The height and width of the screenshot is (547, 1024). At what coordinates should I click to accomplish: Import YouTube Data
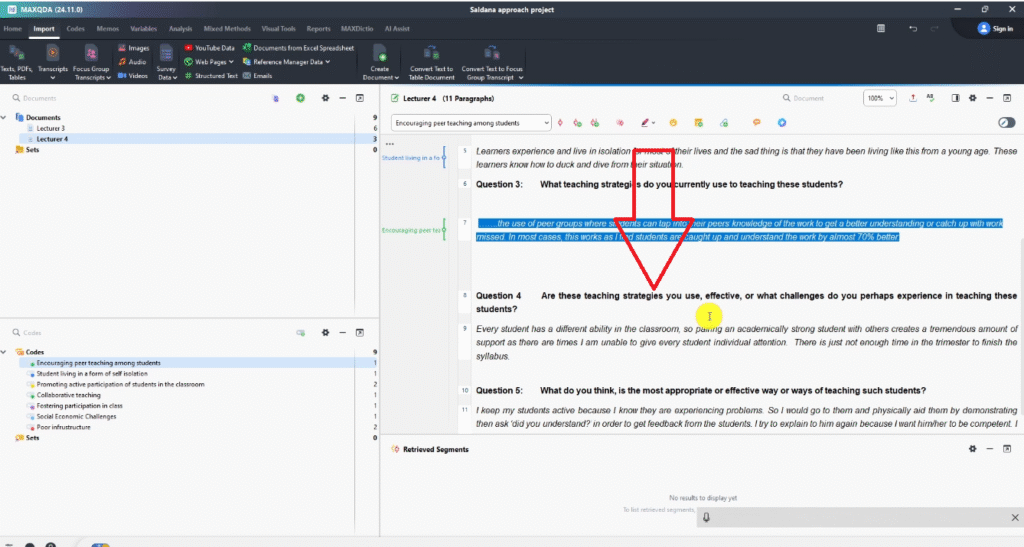[x=209, y=48]
